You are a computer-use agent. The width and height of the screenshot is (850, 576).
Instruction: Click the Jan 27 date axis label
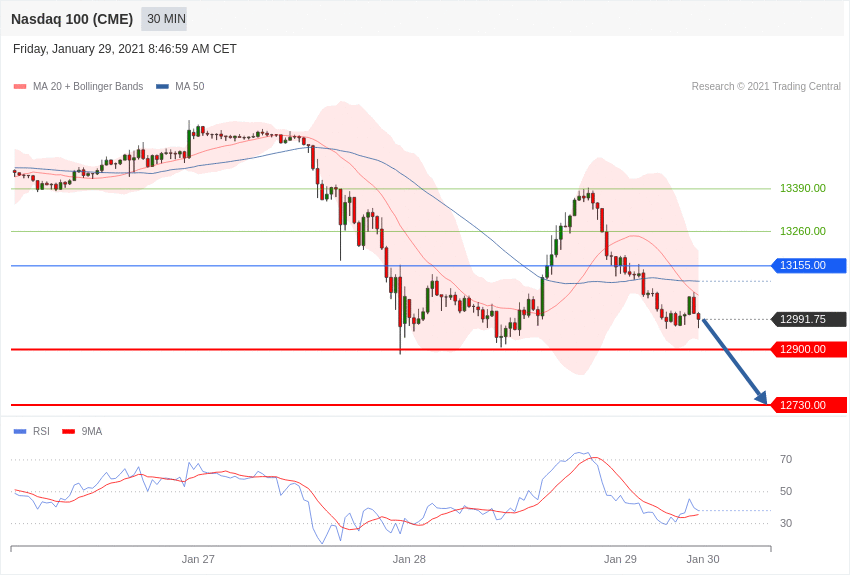tap(198, 559)
